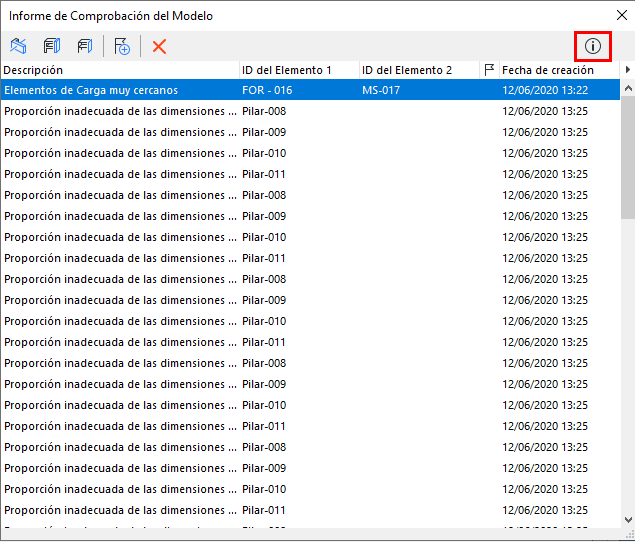Sort by Fecha de creación header

559,70
